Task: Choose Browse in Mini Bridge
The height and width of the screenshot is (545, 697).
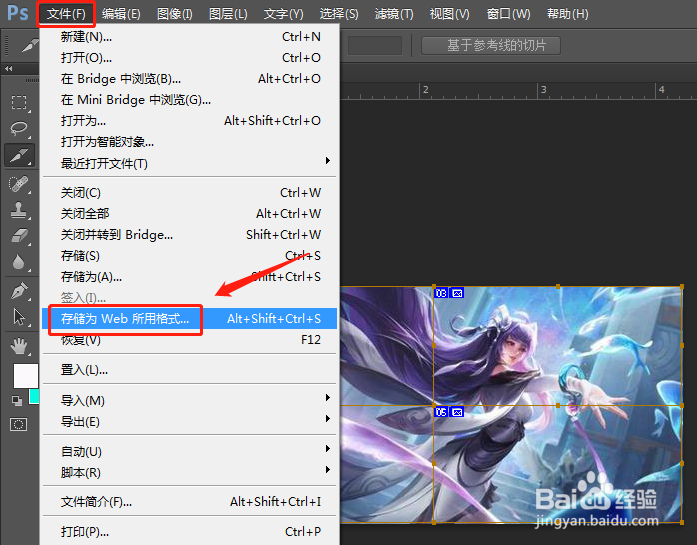Action: point(189,100)
